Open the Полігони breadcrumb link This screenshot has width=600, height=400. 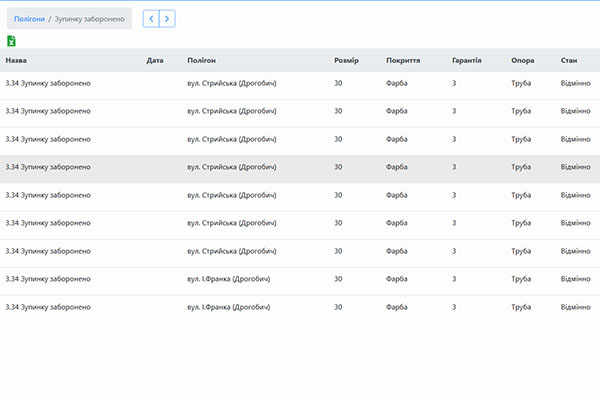pos(29,18)
